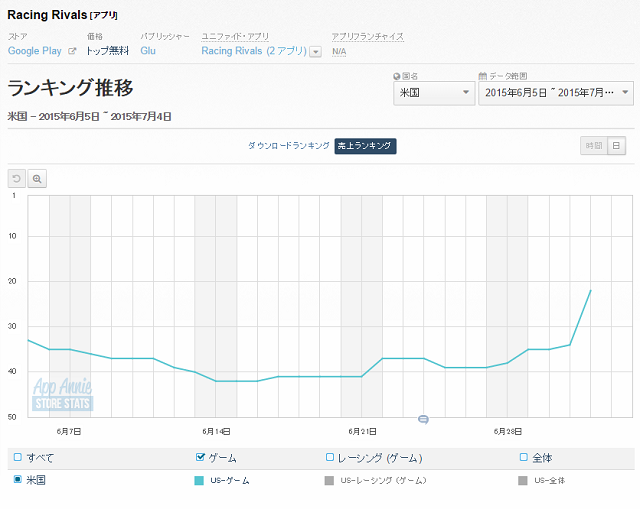Click the magnifier zoom icon above chart
This screenshot has width=640, height=509.
click(x=37, y=179)
